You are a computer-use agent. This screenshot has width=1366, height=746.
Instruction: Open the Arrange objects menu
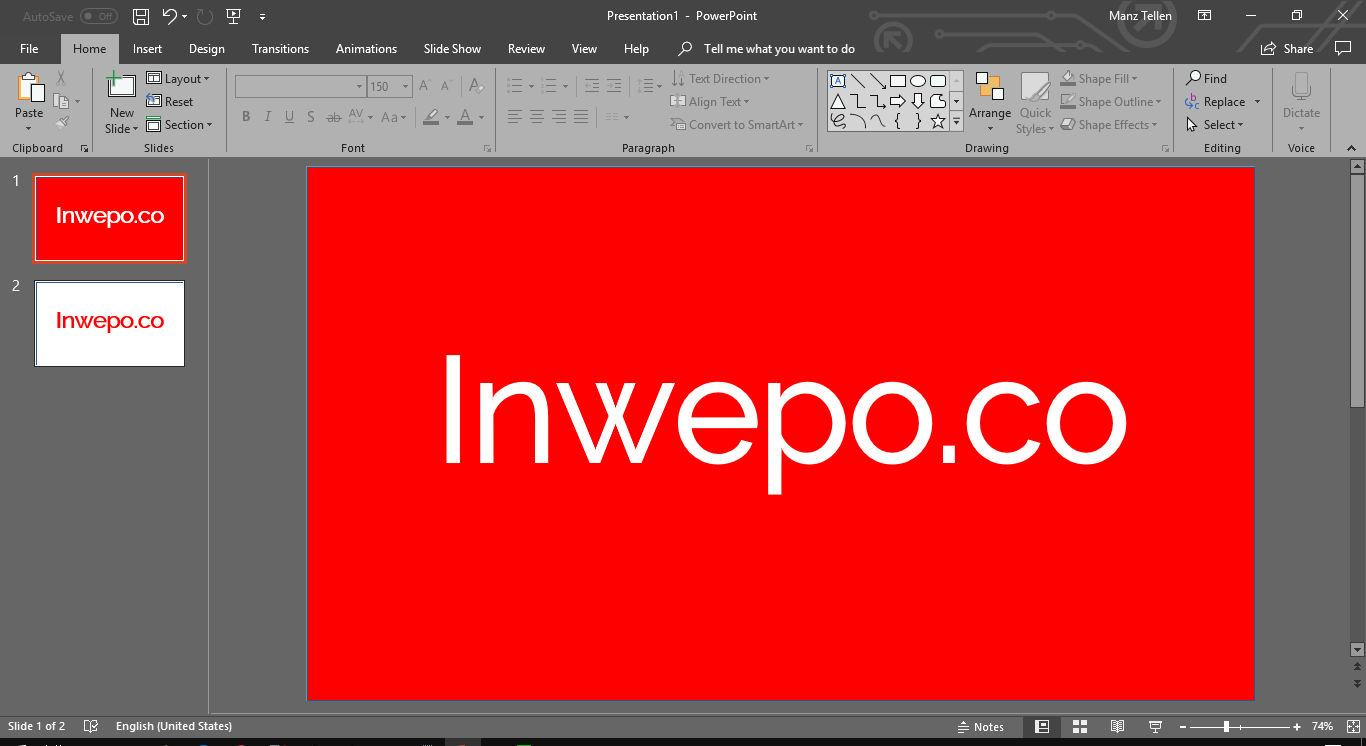point(990,102)
